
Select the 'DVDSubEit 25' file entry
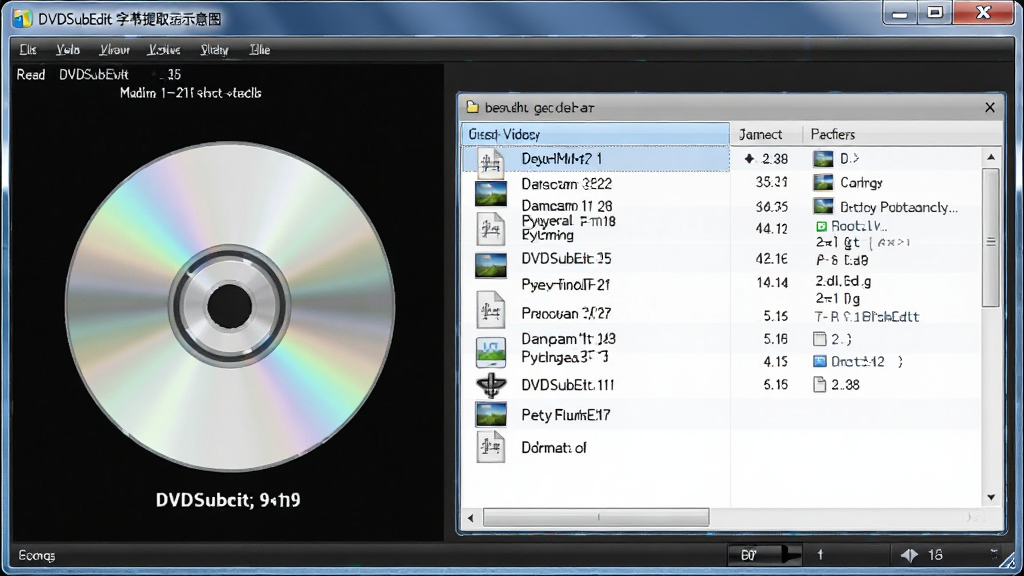coord(566,259)
